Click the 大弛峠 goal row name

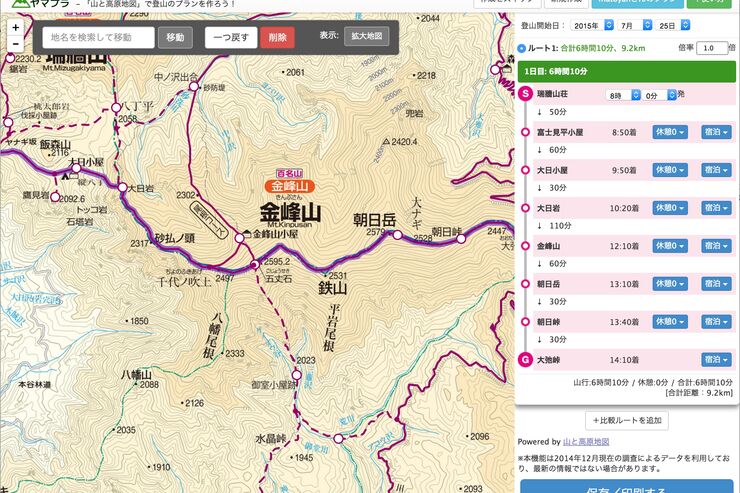click(x=548, y=360)
